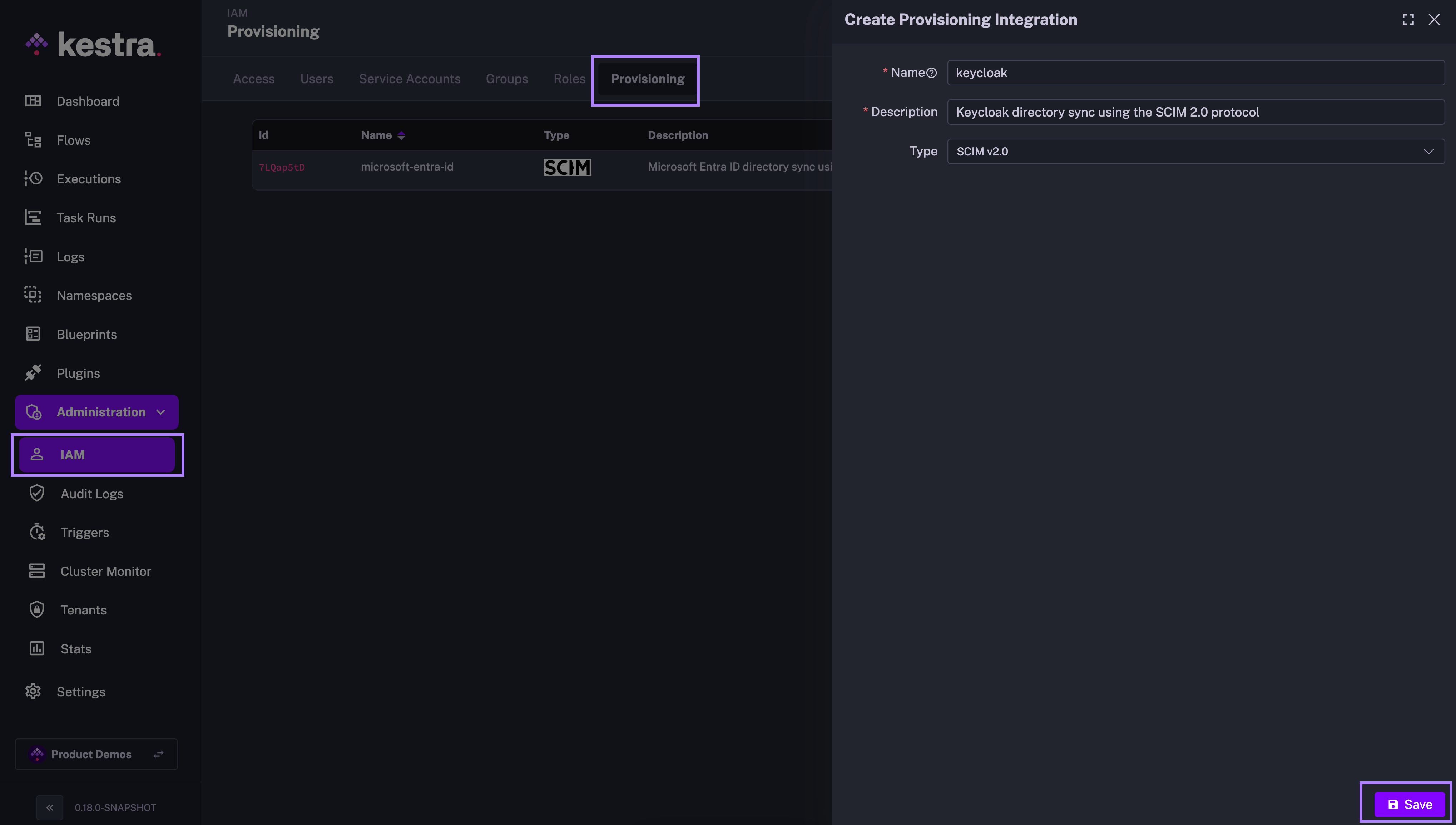This screenshot has width=1456, height=825.
Task: Click the Flows sidebar icon
Action: tap(33, 140)
